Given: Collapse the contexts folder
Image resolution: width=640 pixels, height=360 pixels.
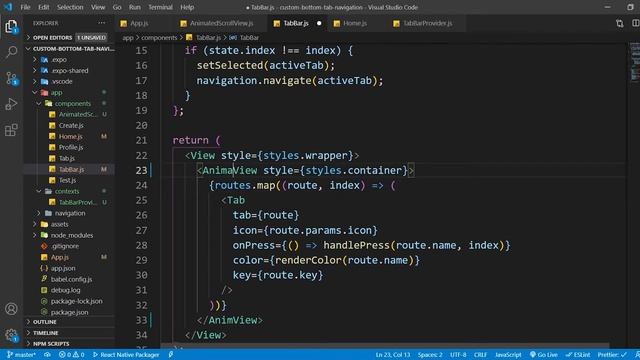Looking at the screenshot, I should click(69, 191).
